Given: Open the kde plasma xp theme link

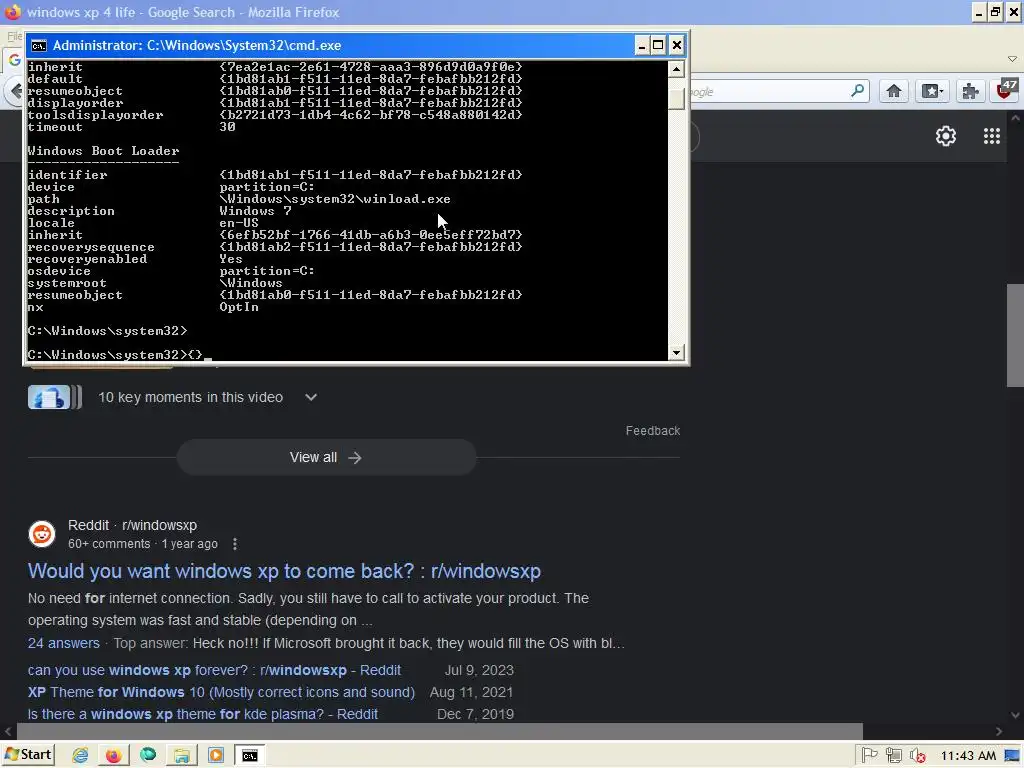Looking at the screenshot, I should (202, 714).
